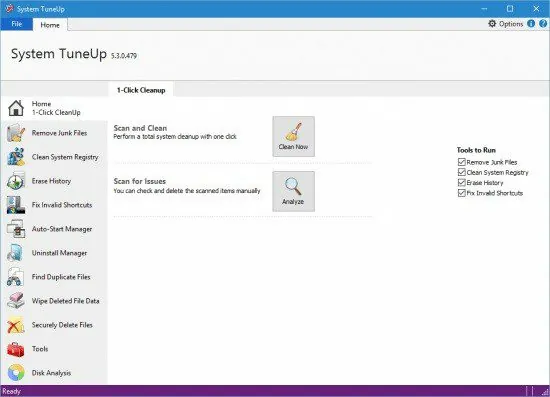This screenshot has width=550, height=397.
Task: Disable the Erase History checkbox
Action: point(462,183)
